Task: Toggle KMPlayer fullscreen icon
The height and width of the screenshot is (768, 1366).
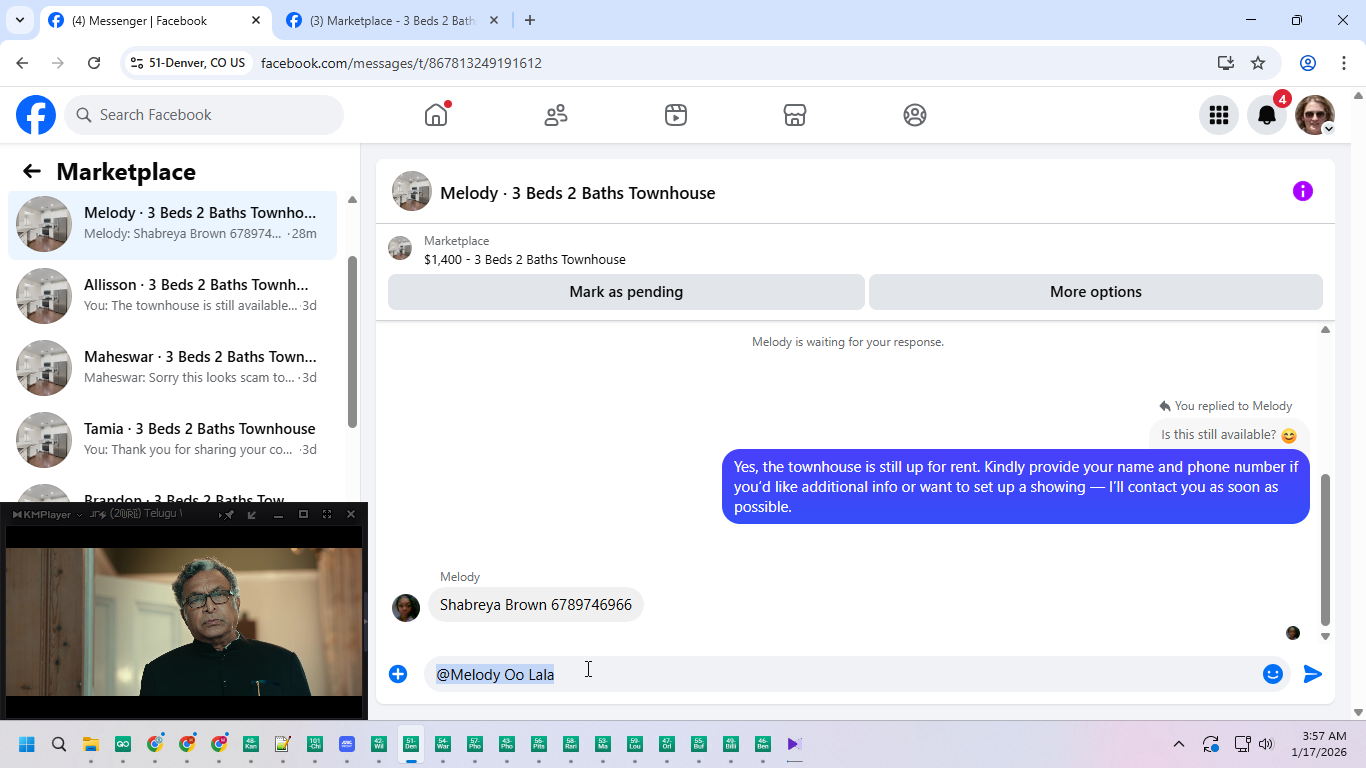Action: (x=327, y=514)
